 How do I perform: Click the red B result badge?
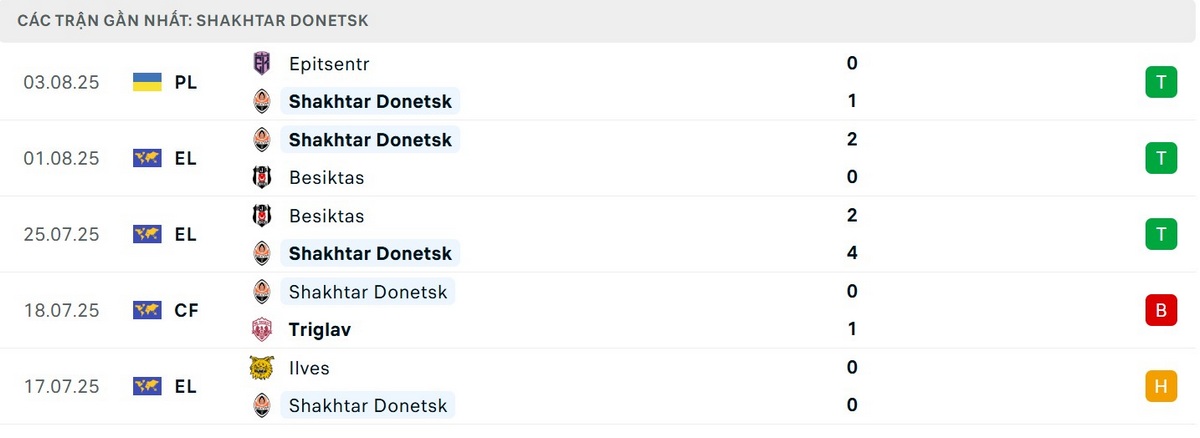(x=1160, y=310)
